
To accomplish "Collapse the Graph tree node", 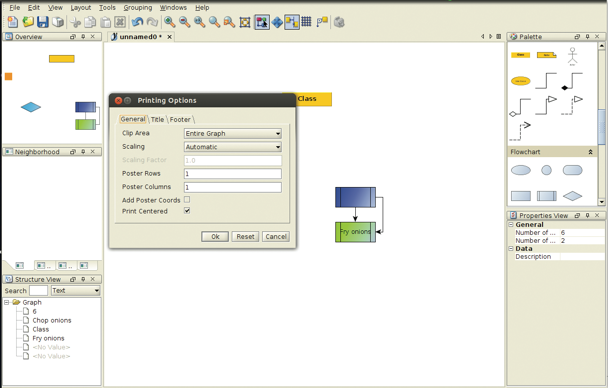I will pyautogui.click(x=7, y=302).
